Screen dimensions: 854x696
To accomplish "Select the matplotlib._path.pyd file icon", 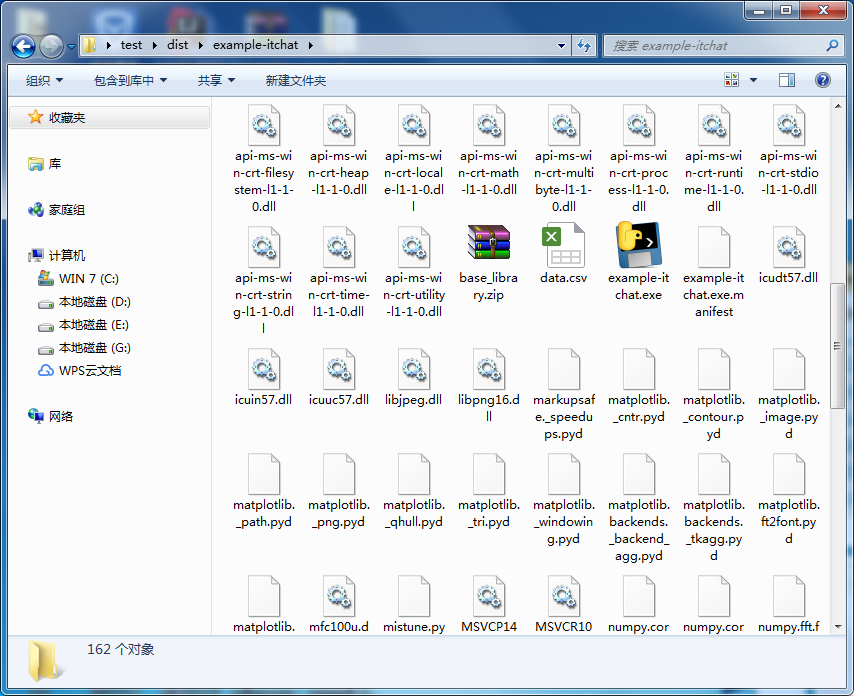I will 264,474.
